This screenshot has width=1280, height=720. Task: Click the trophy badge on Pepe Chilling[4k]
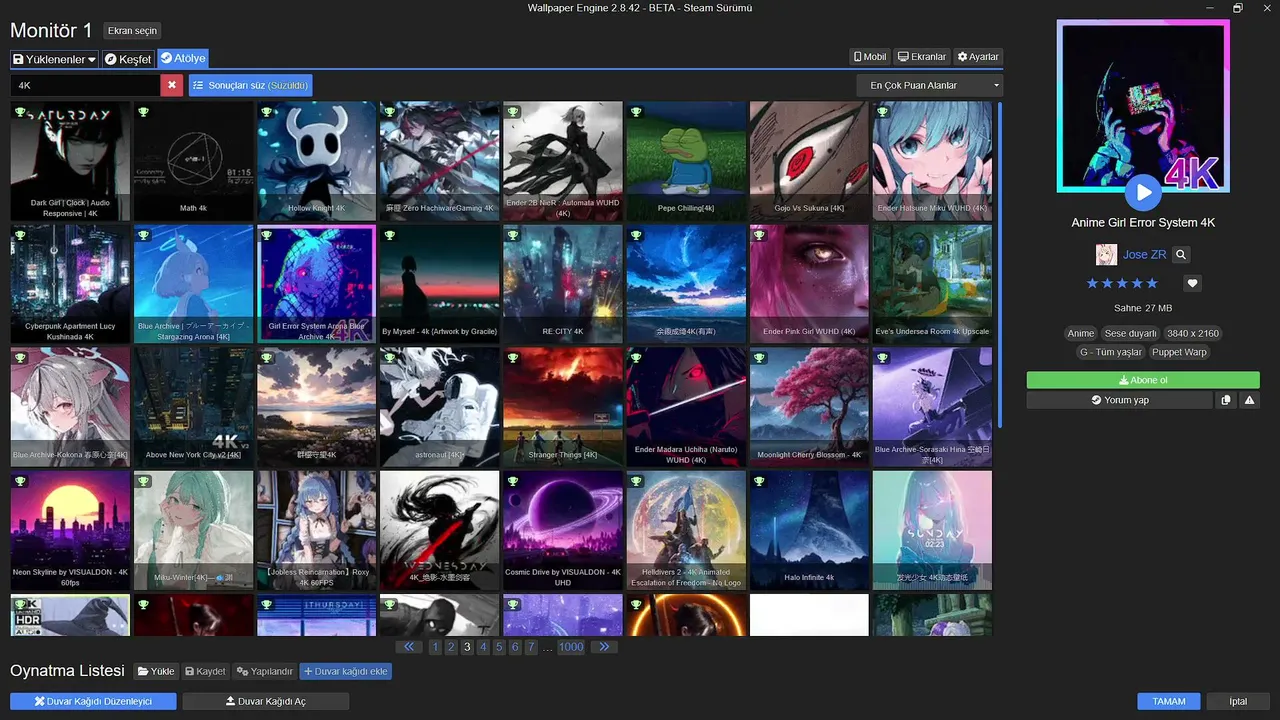pos(636,112)
